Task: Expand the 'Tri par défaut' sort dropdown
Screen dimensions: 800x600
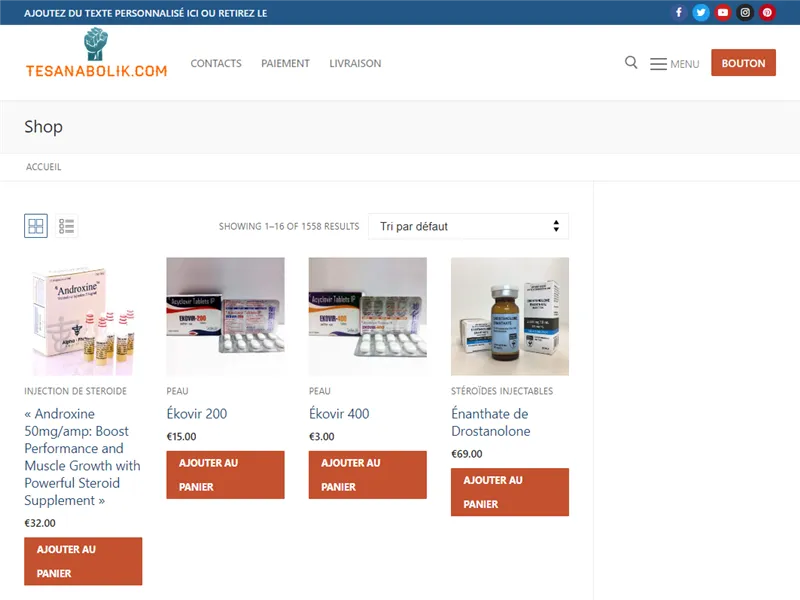Action: pyautogui.click(x=468, y=226)
